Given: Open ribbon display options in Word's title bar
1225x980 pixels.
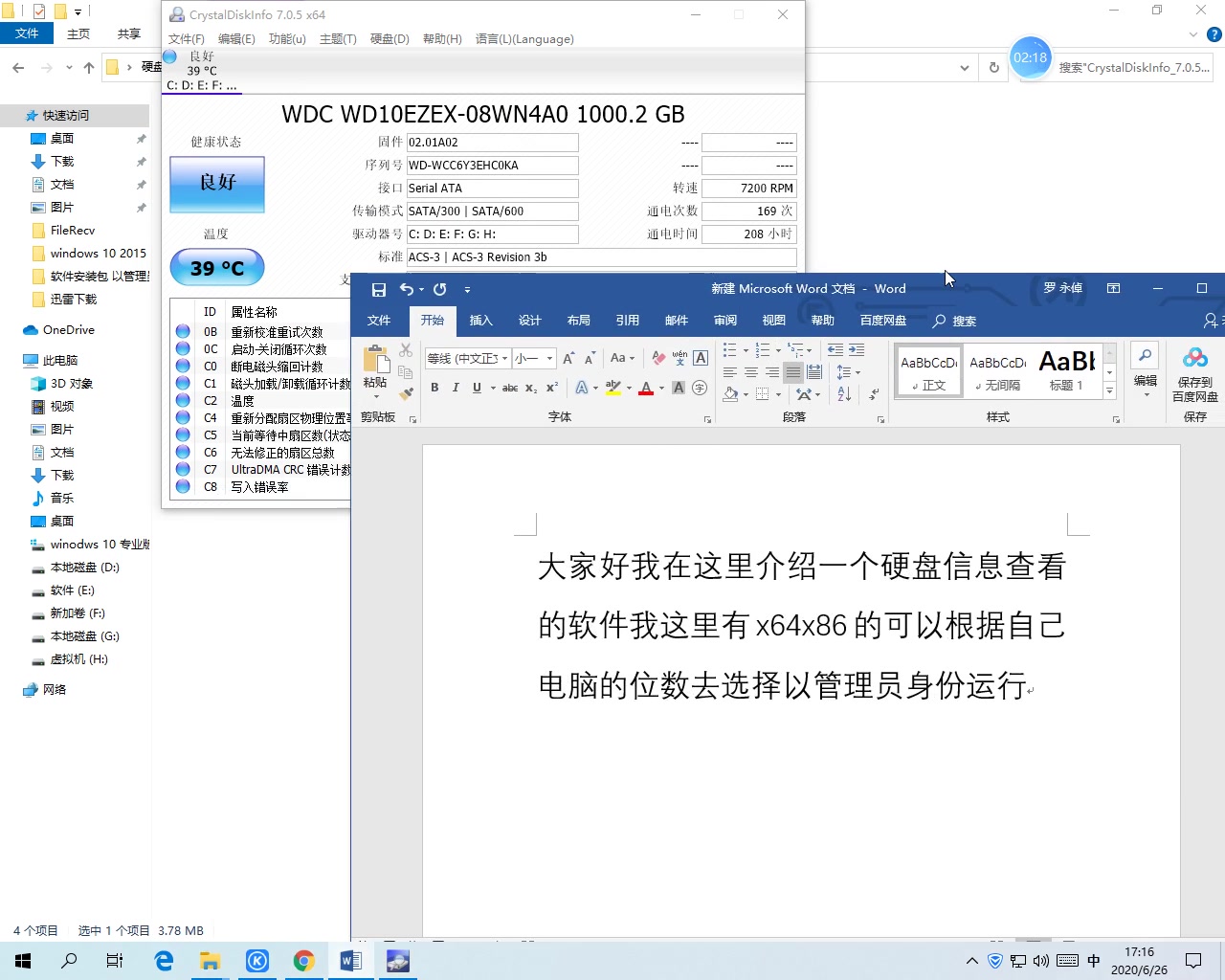Looking at the screenshot, I should click(1113, 288).
